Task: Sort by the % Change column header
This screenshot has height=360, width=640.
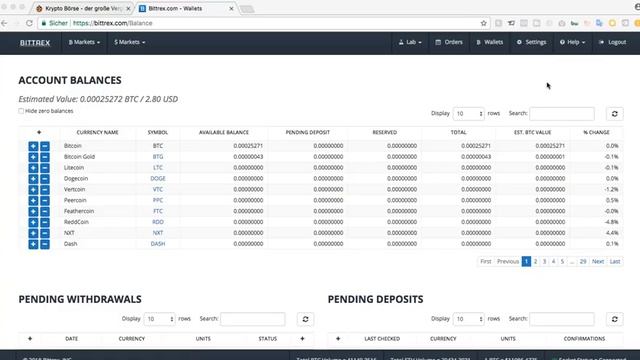Action: pos(596,133)
